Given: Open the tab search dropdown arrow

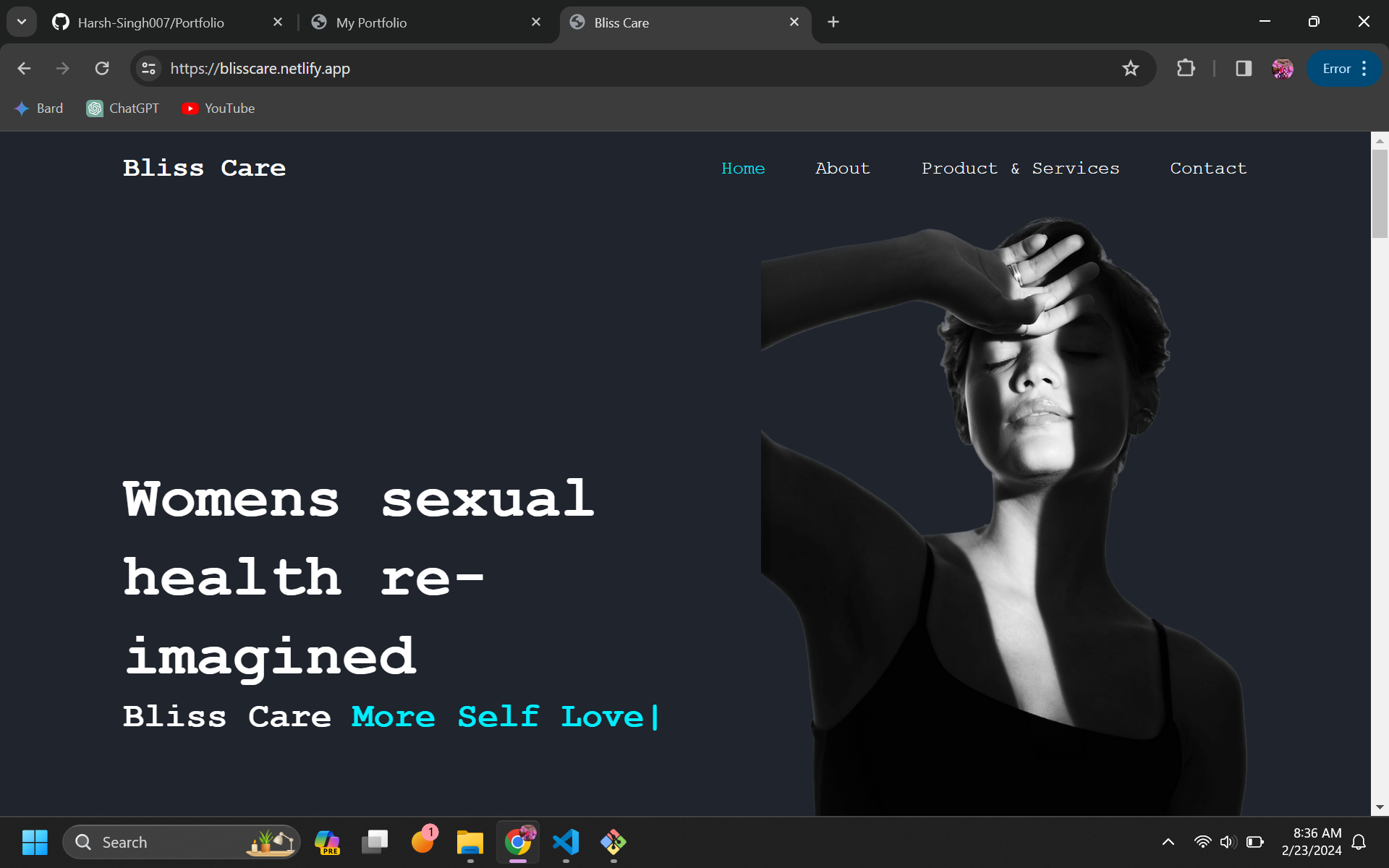Looking at the screenshot, I should (22, 22).
